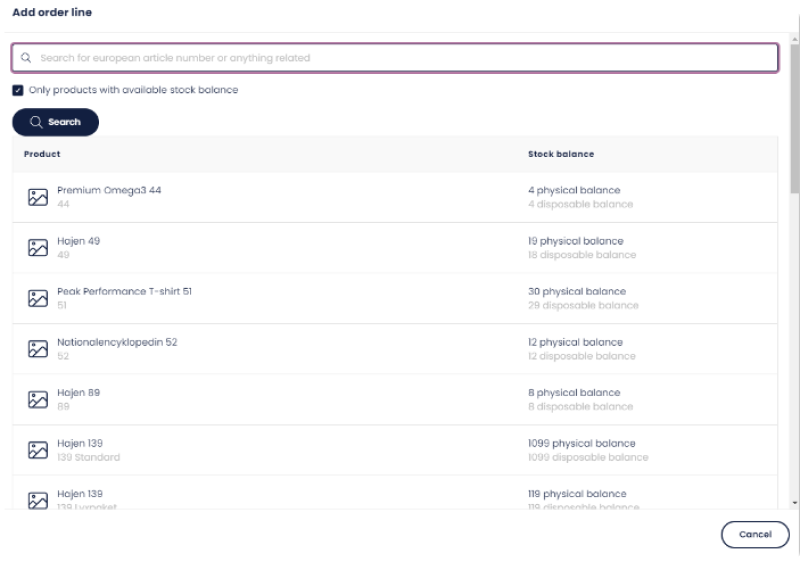Click the 30 physical balance stock text

[575, 291]
